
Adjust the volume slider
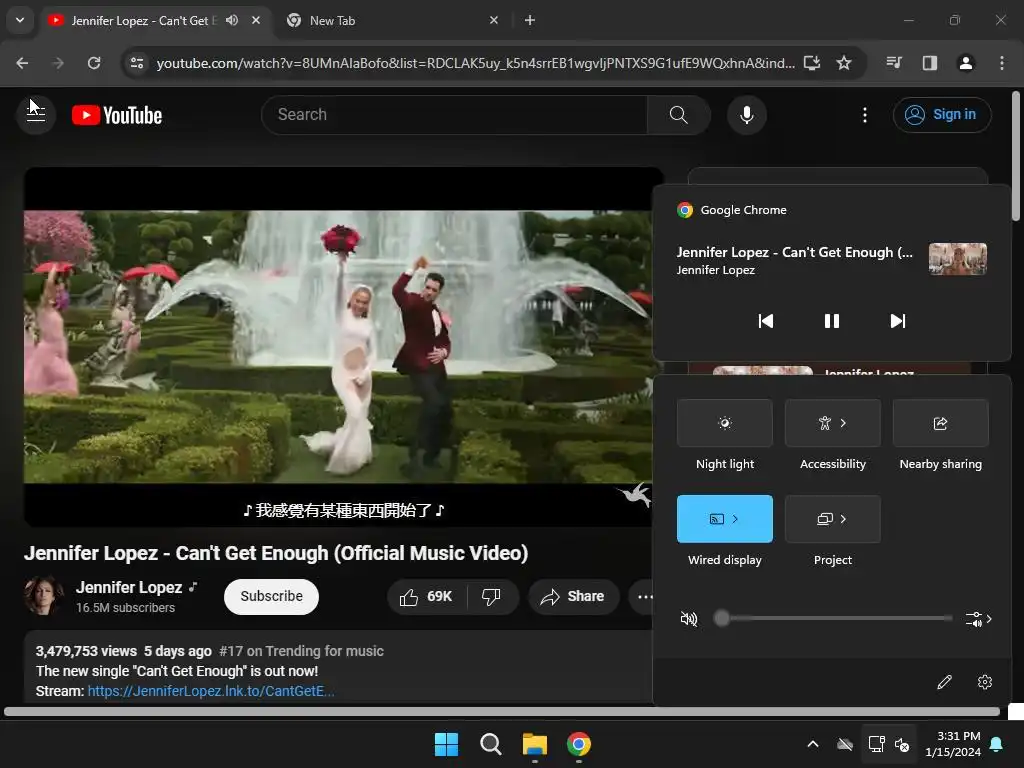[x=833, y=618]
